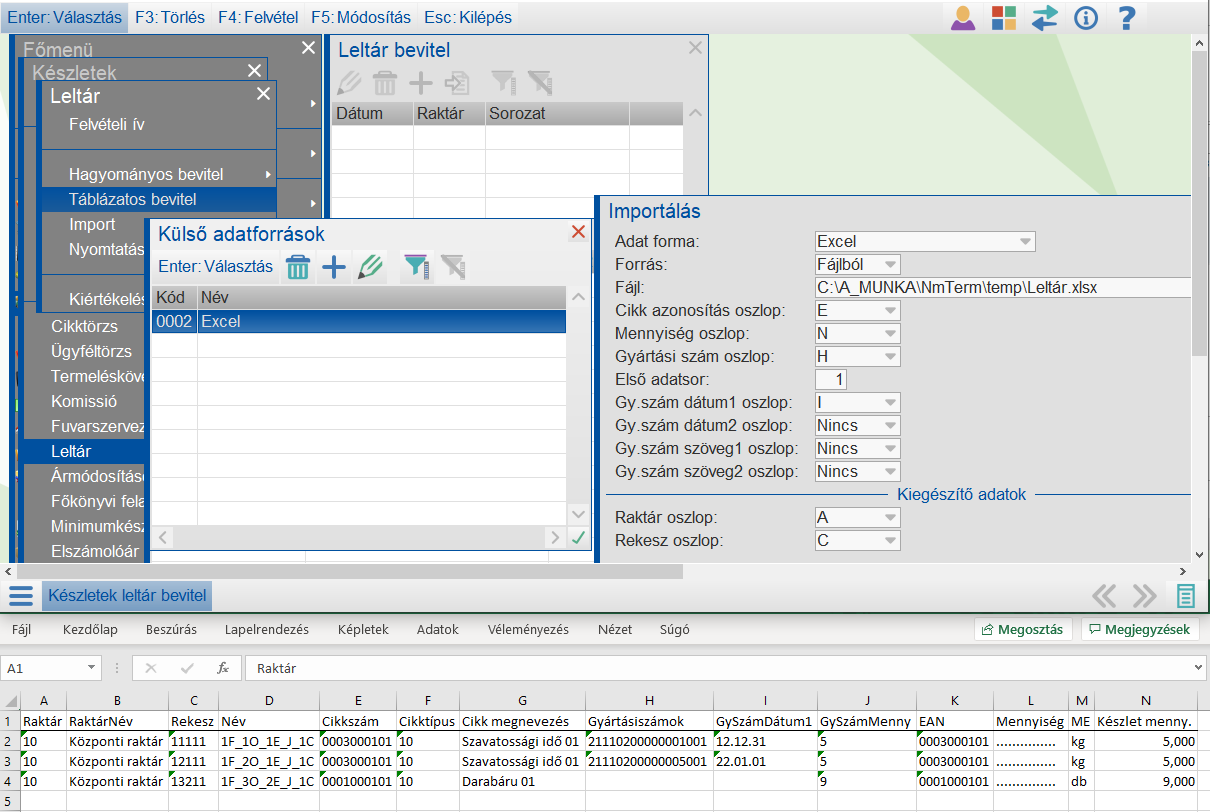Click the Első adatsor input field
This screenshot has height=812, width=1210.
point(831,379)
